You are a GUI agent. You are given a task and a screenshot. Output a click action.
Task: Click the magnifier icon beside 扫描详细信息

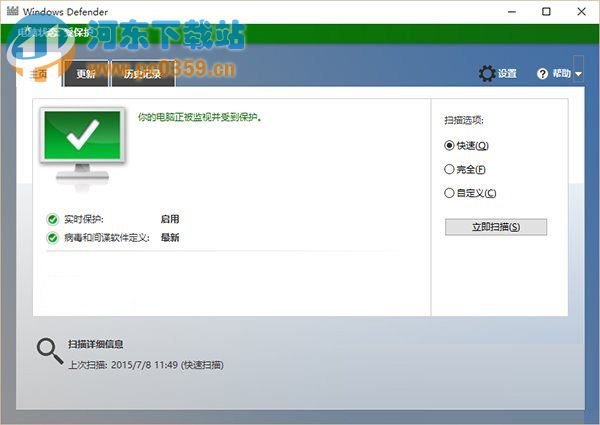tap(50, 351)
